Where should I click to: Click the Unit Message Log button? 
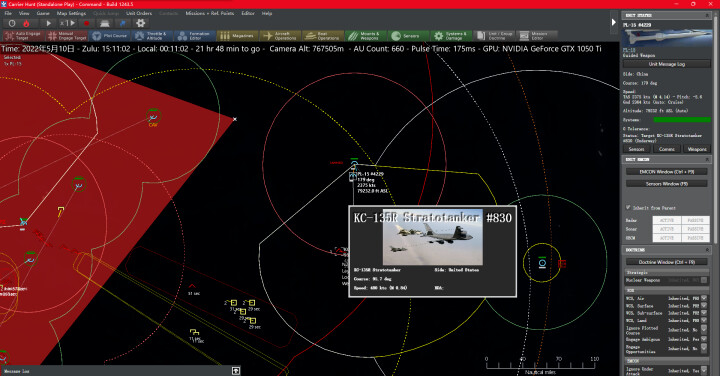[x=667, y=64]
